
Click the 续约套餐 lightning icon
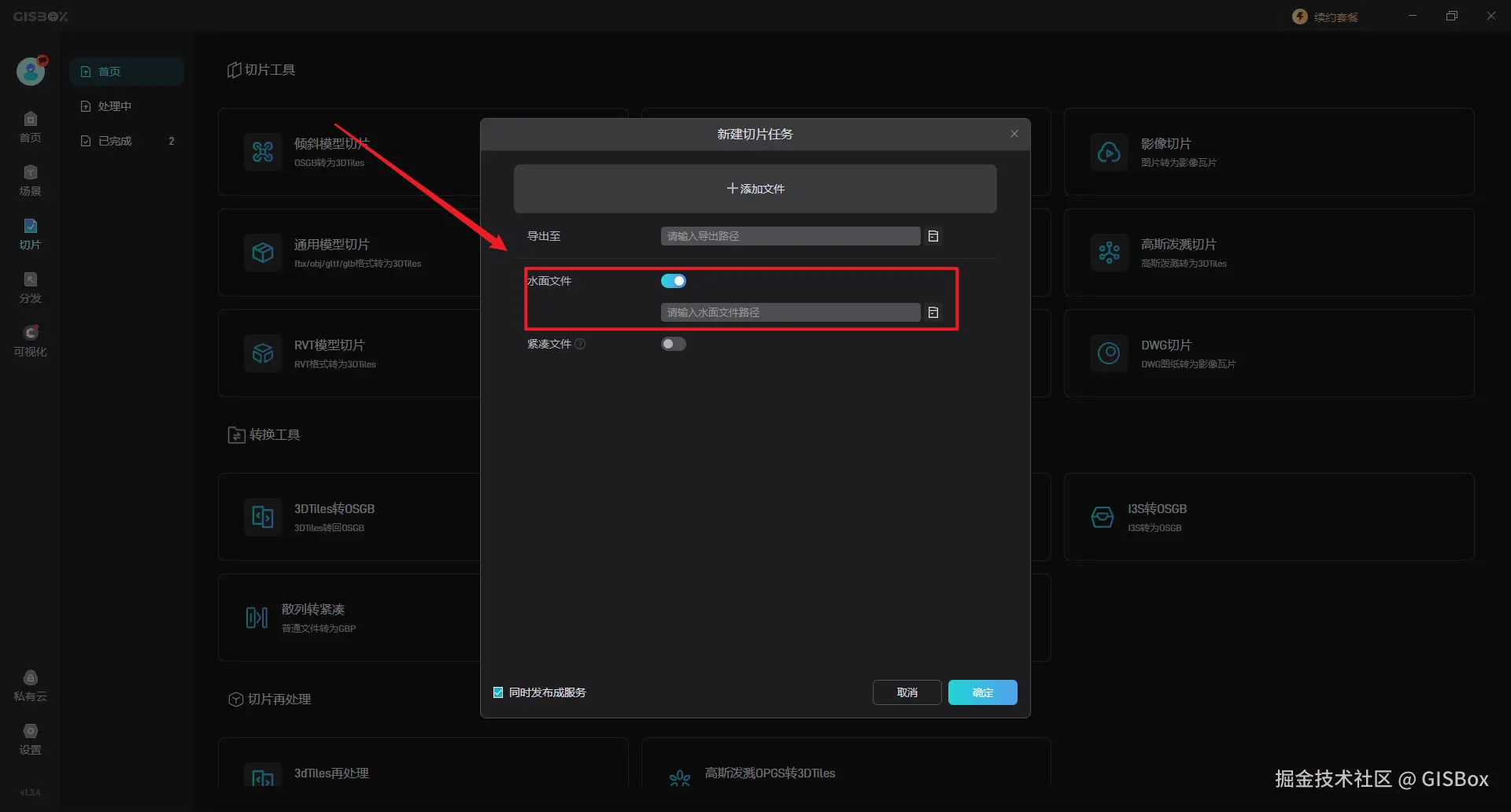point(1300,17)
